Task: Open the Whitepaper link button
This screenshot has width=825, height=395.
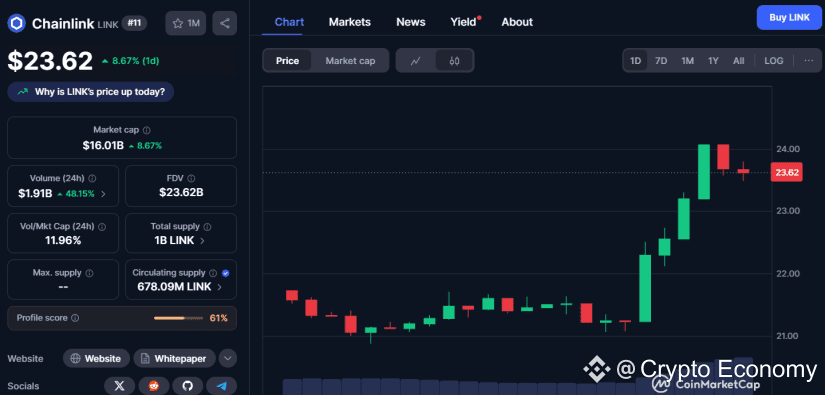Action: pos(174,359)
